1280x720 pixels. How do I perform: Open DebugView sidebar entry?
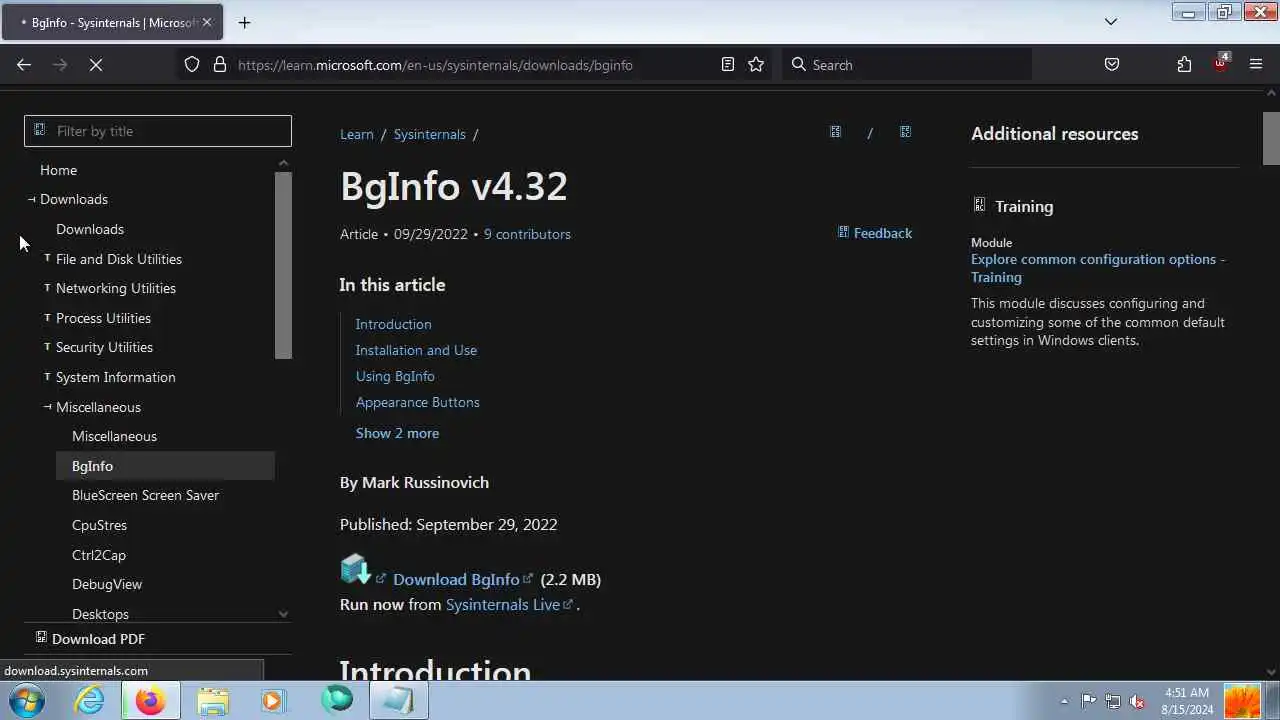107,584
